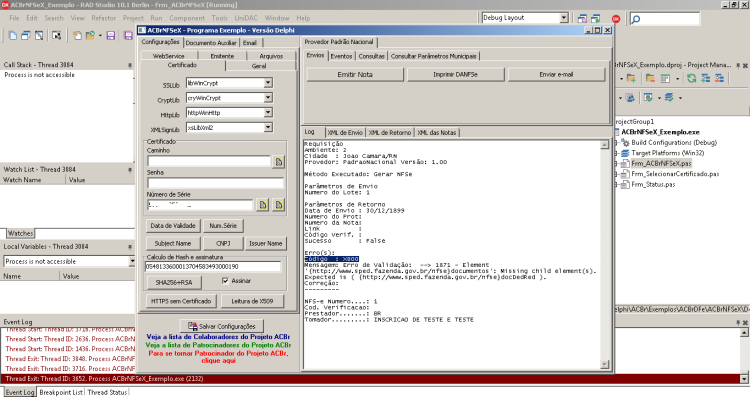Image resolution: width=750 pixels, height=398 pixels.
Task: Open the UniDAC menu
Action: click(246, 18)
